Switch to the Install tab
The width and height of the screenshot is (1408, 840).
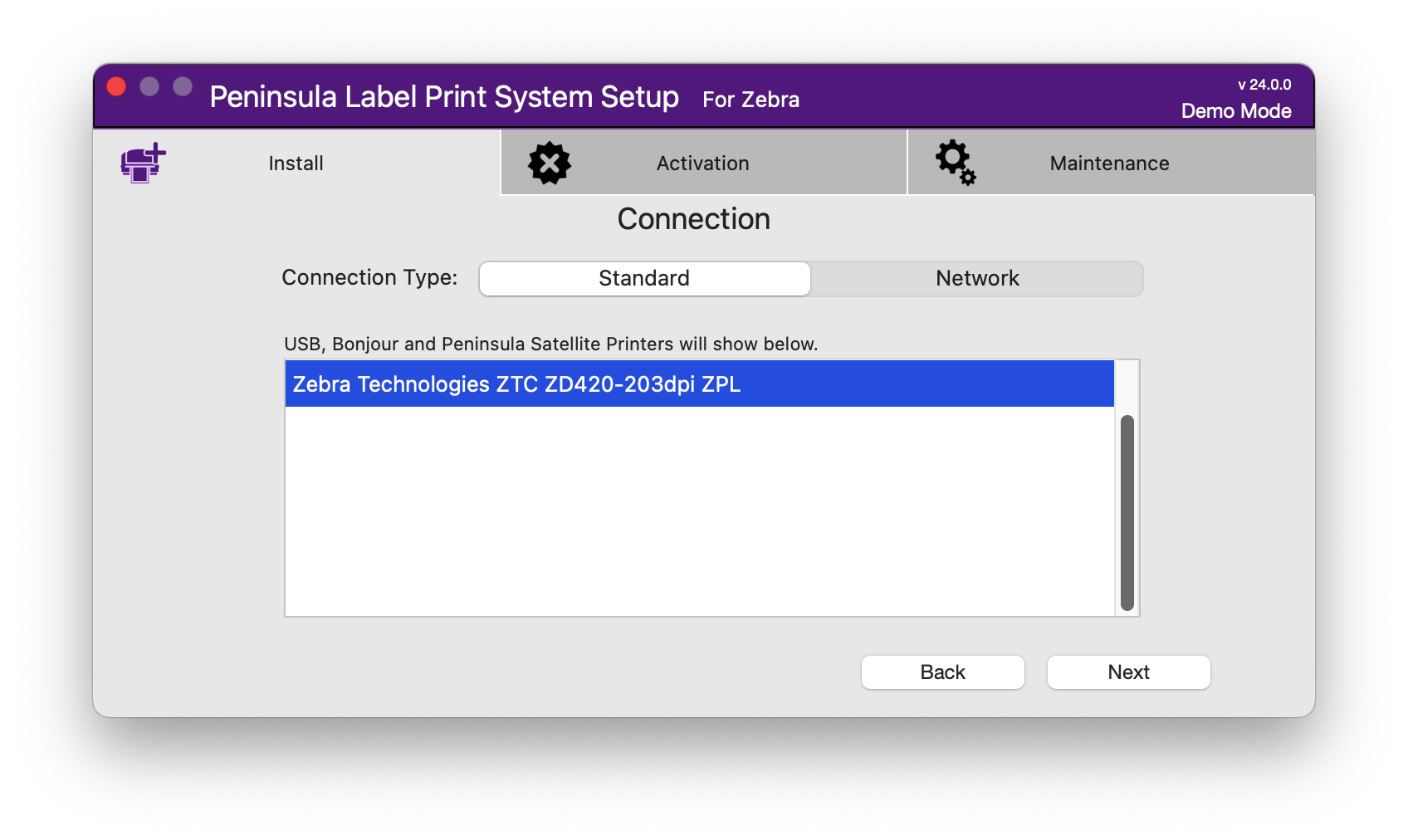pos(296,163)
